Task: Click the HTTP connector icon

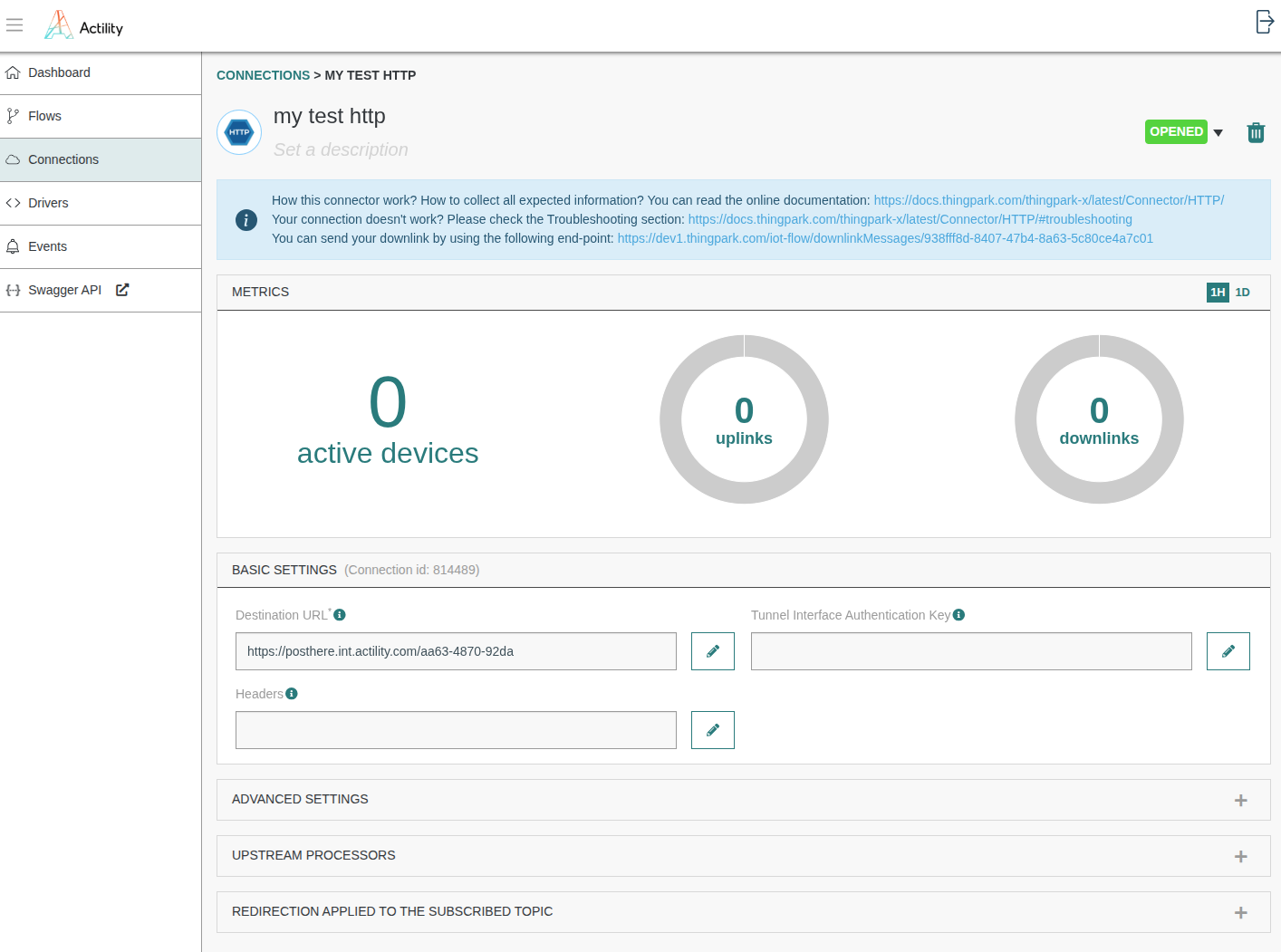Action: point(239,132)
